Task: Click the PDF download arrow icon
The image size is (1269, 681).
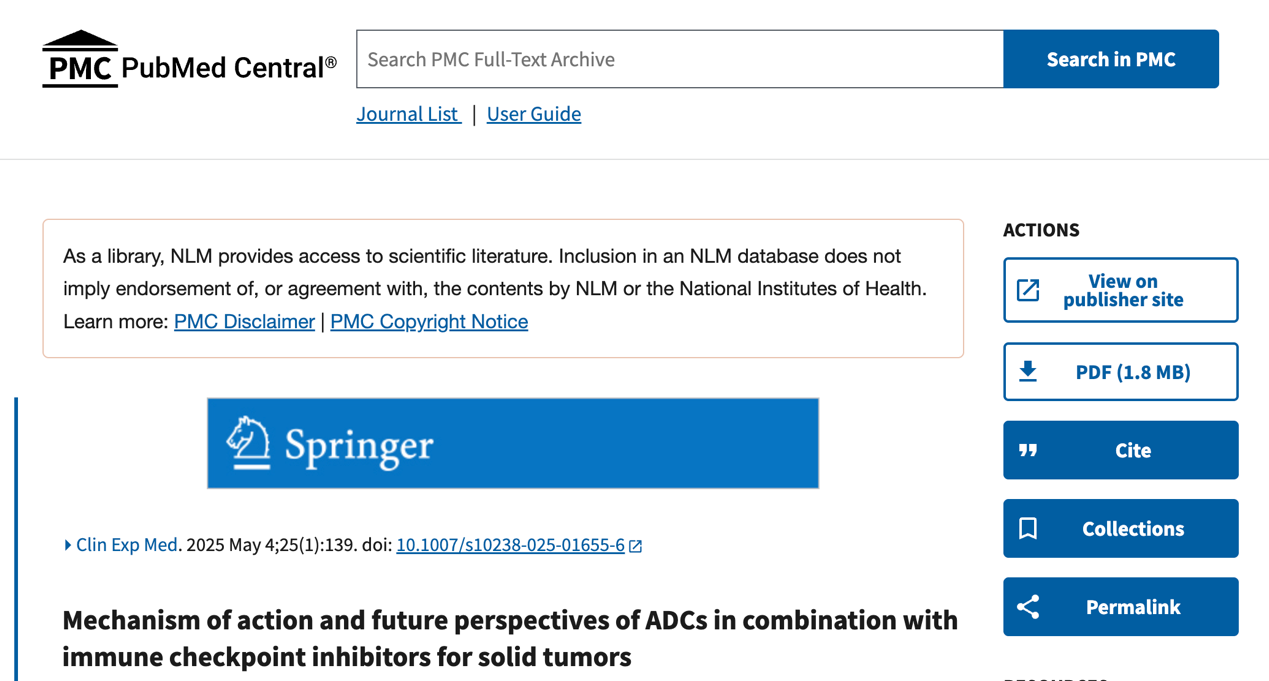Action: pyautogui.click(x=1028, y=372)
